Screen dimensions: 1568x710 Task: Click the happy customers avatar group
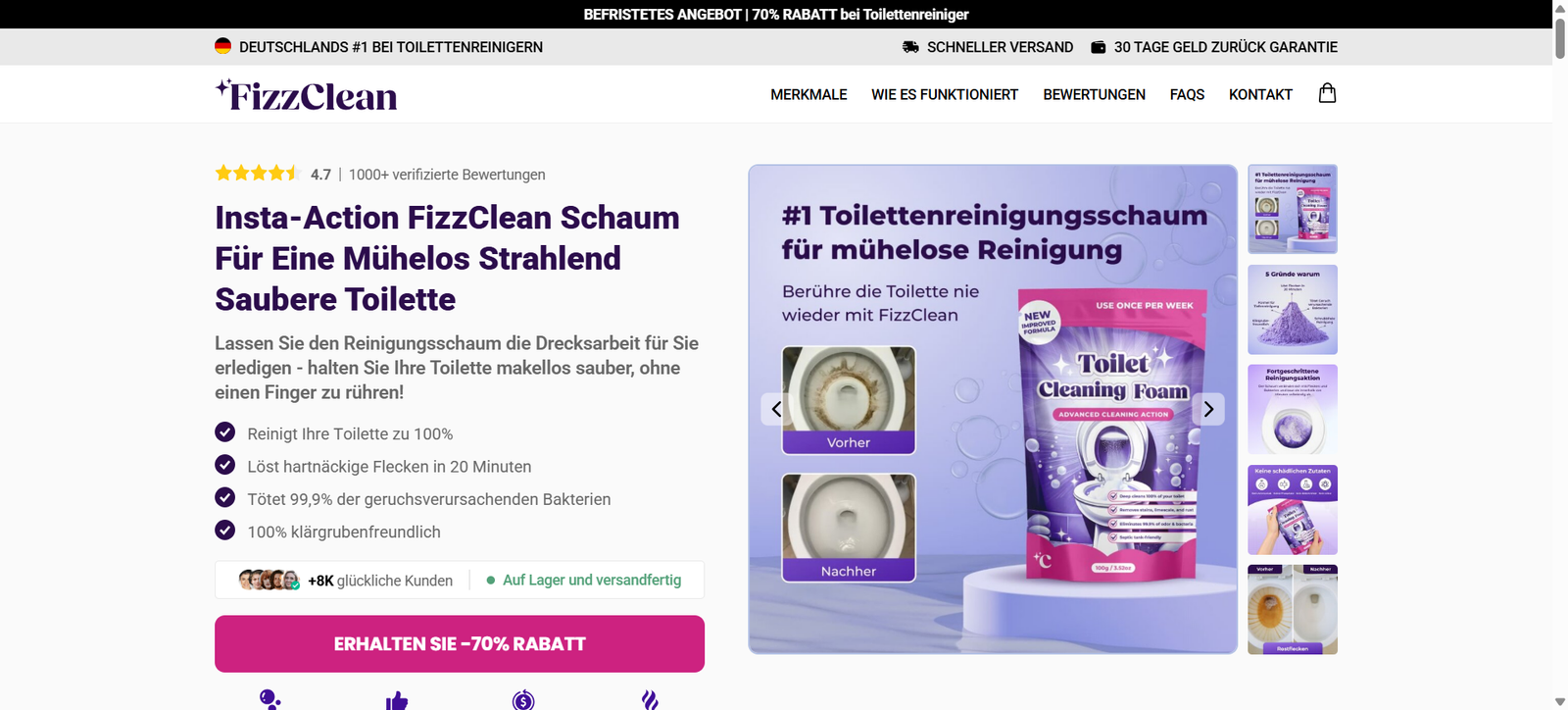pyautogui.click(x=269, y=580)
